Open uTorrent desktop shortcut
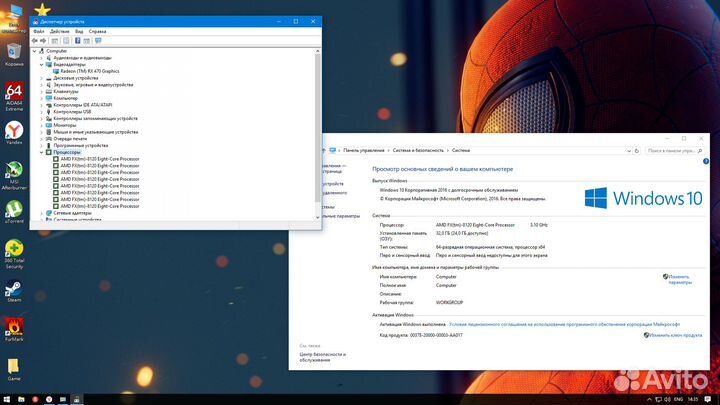The width and height of the screenshot is (720, 405). coord(14,212)
